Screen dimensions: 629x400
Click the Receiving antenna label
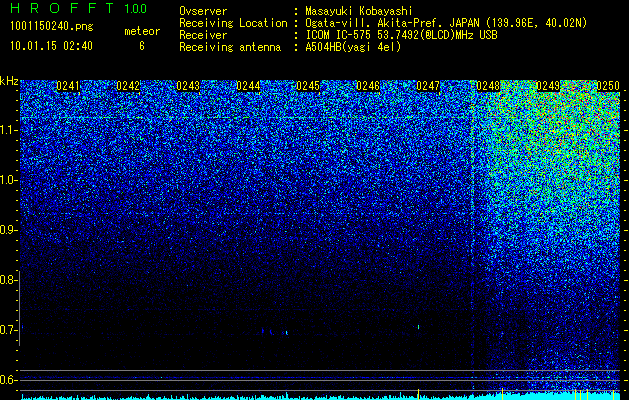click(x=230, y=47)
